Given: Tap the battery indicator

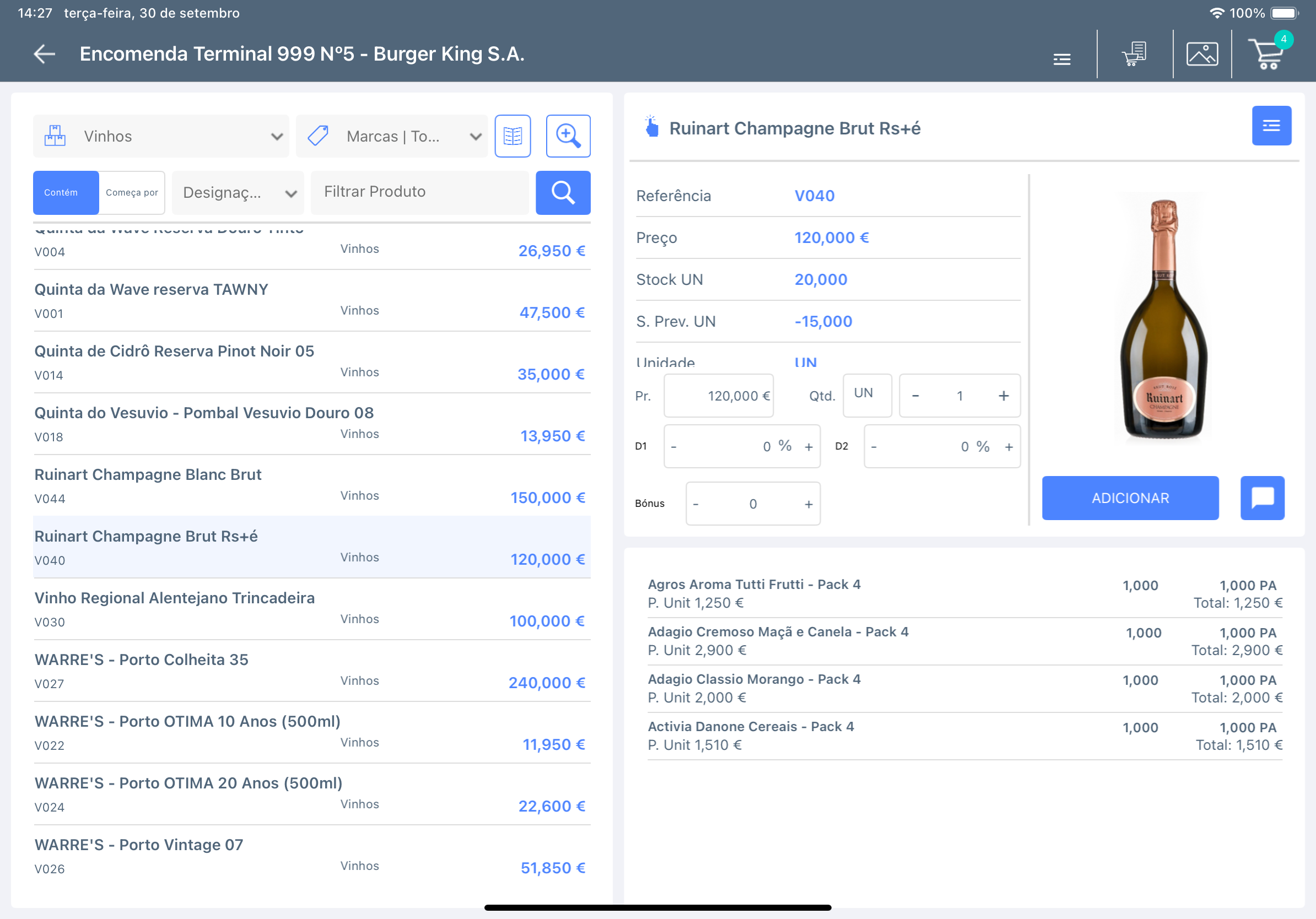Looking at the screenshot, I should point(1285,13).
